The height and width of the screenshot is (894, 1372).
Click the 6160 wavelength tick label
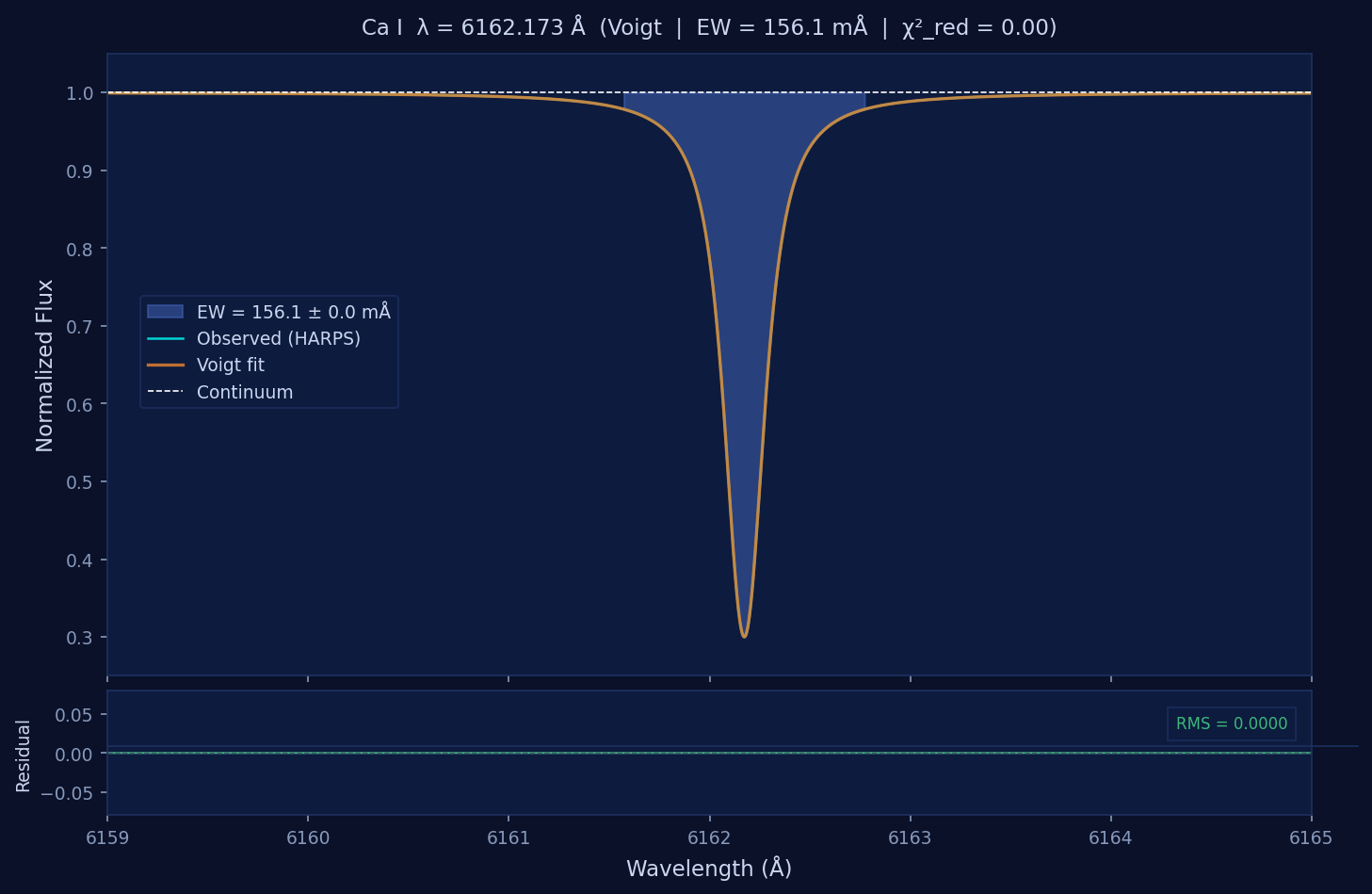tap(308, 837)
